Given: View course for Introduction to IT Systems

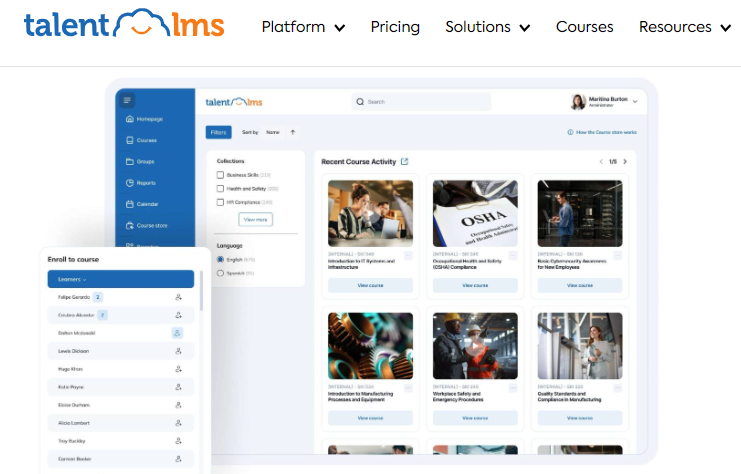Looking at the screenshot, I should (x=370, y=285).
